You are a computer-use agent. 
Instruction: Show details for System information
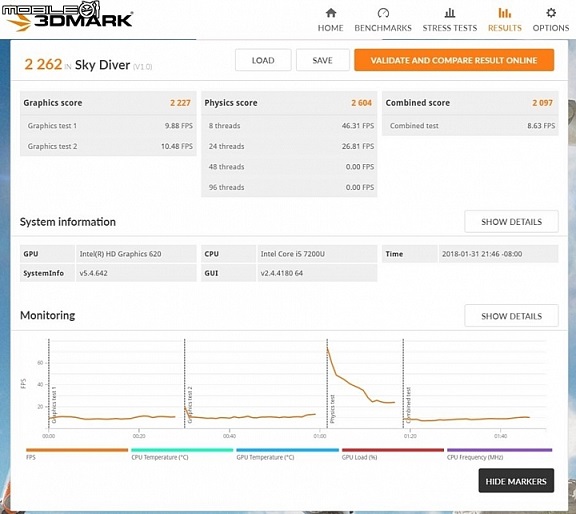coord(511,222)
